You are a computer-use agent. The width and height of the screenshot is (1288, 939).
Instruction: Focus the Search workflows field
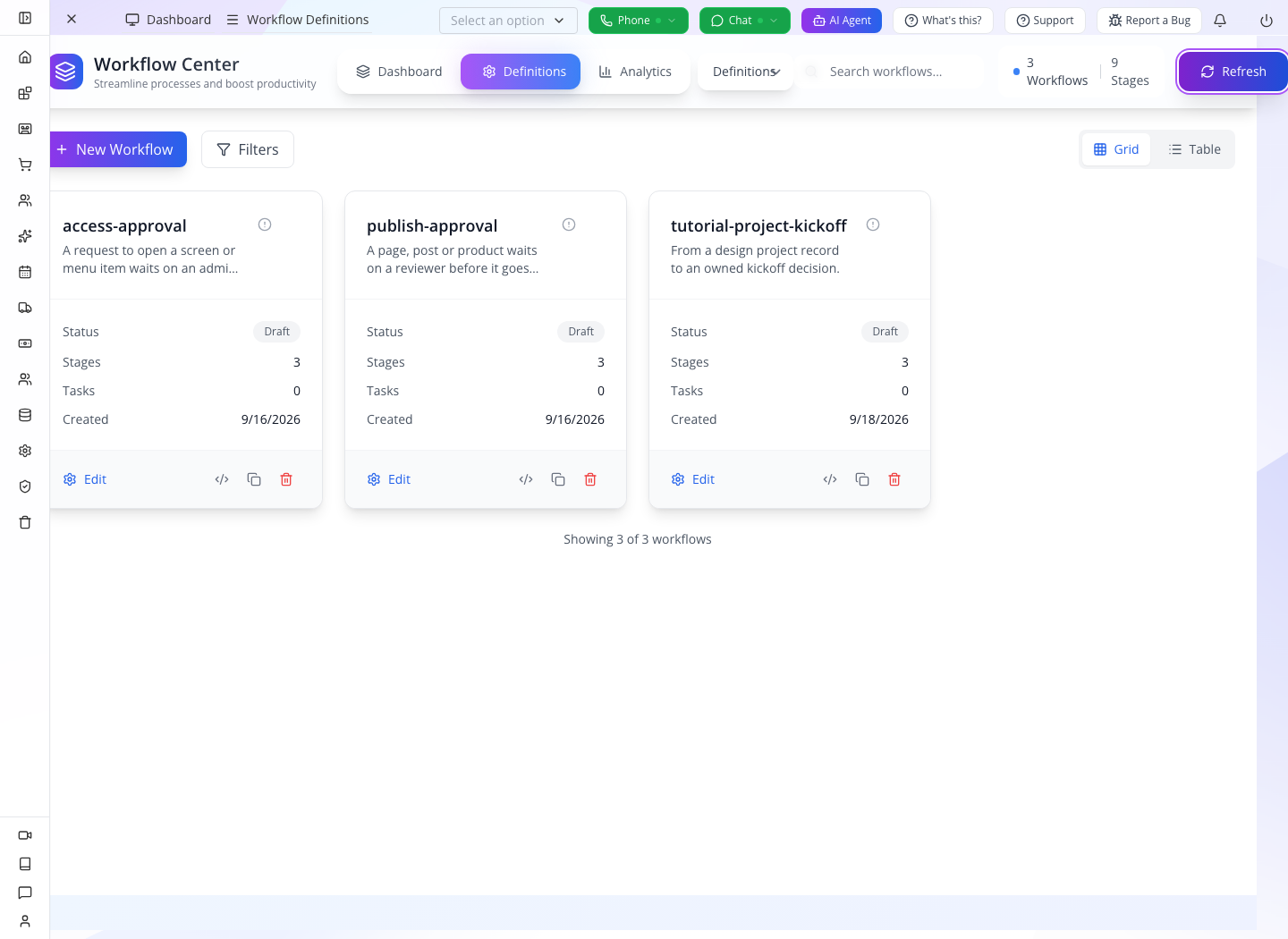[890, 72]
